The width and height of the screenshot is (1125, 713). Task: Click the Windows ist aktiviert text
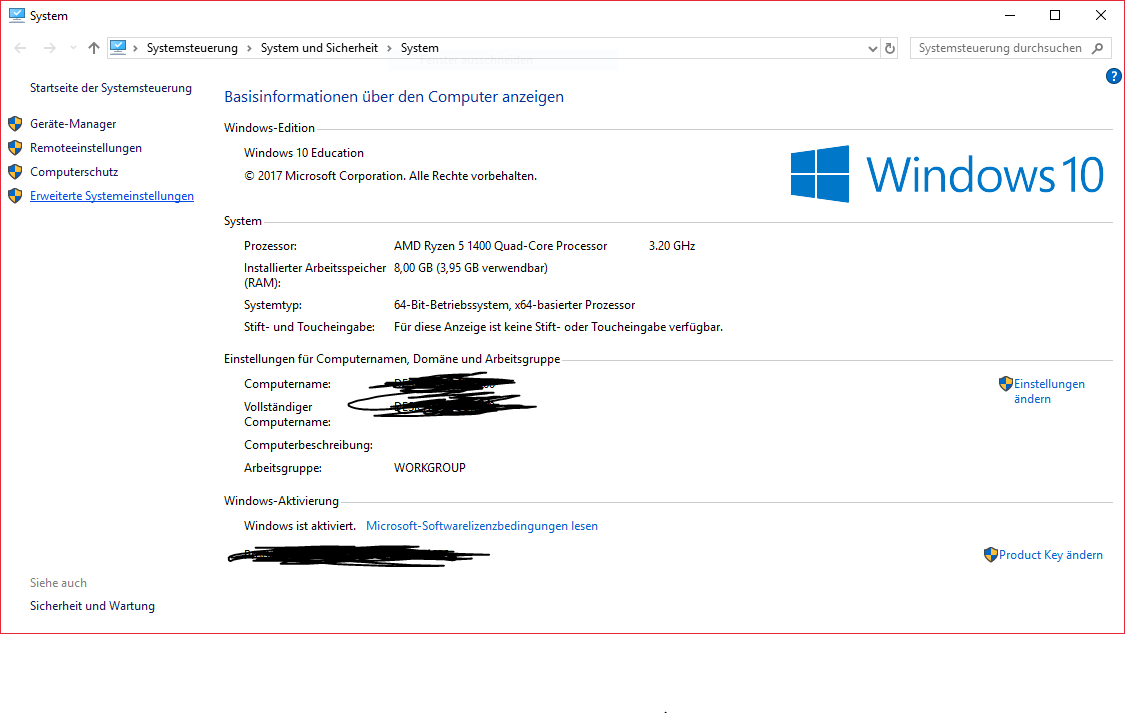pyautogui.click(x=300, y=526)
